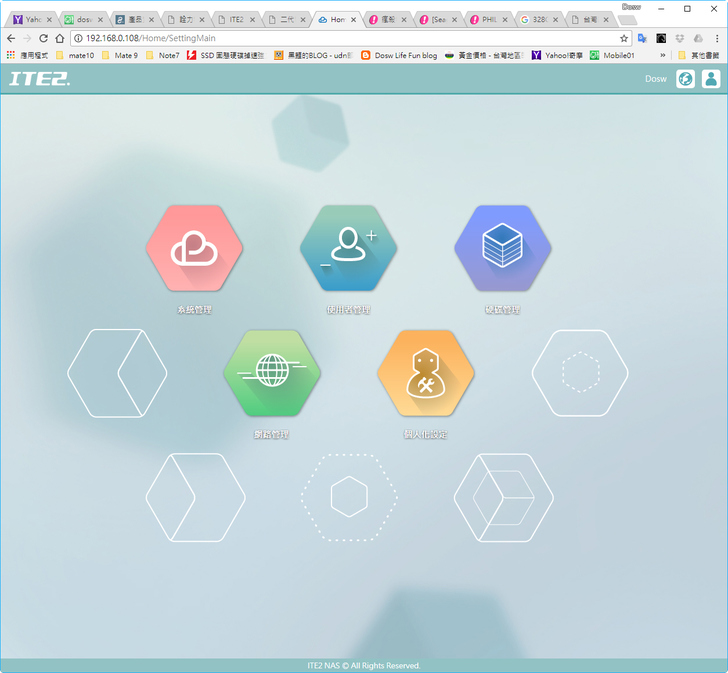728x673 pixels.
Task: Open Chrome's three-dot menu
Action: pyautogui.click(x=716, y=38)
